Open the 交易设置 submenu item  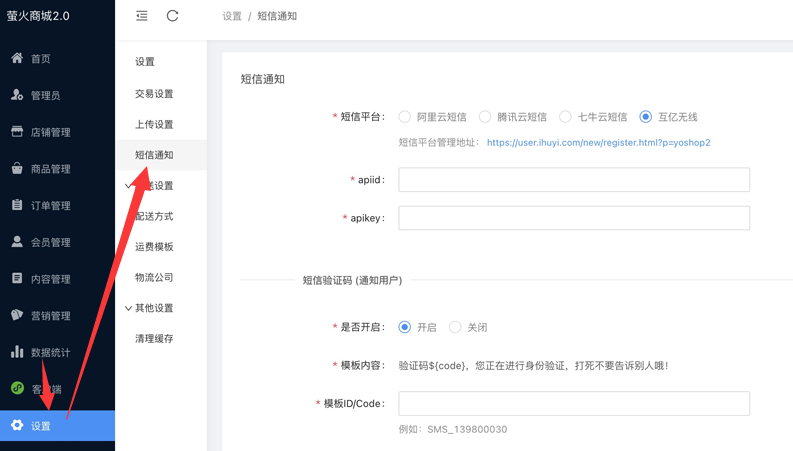coord(154,94)
